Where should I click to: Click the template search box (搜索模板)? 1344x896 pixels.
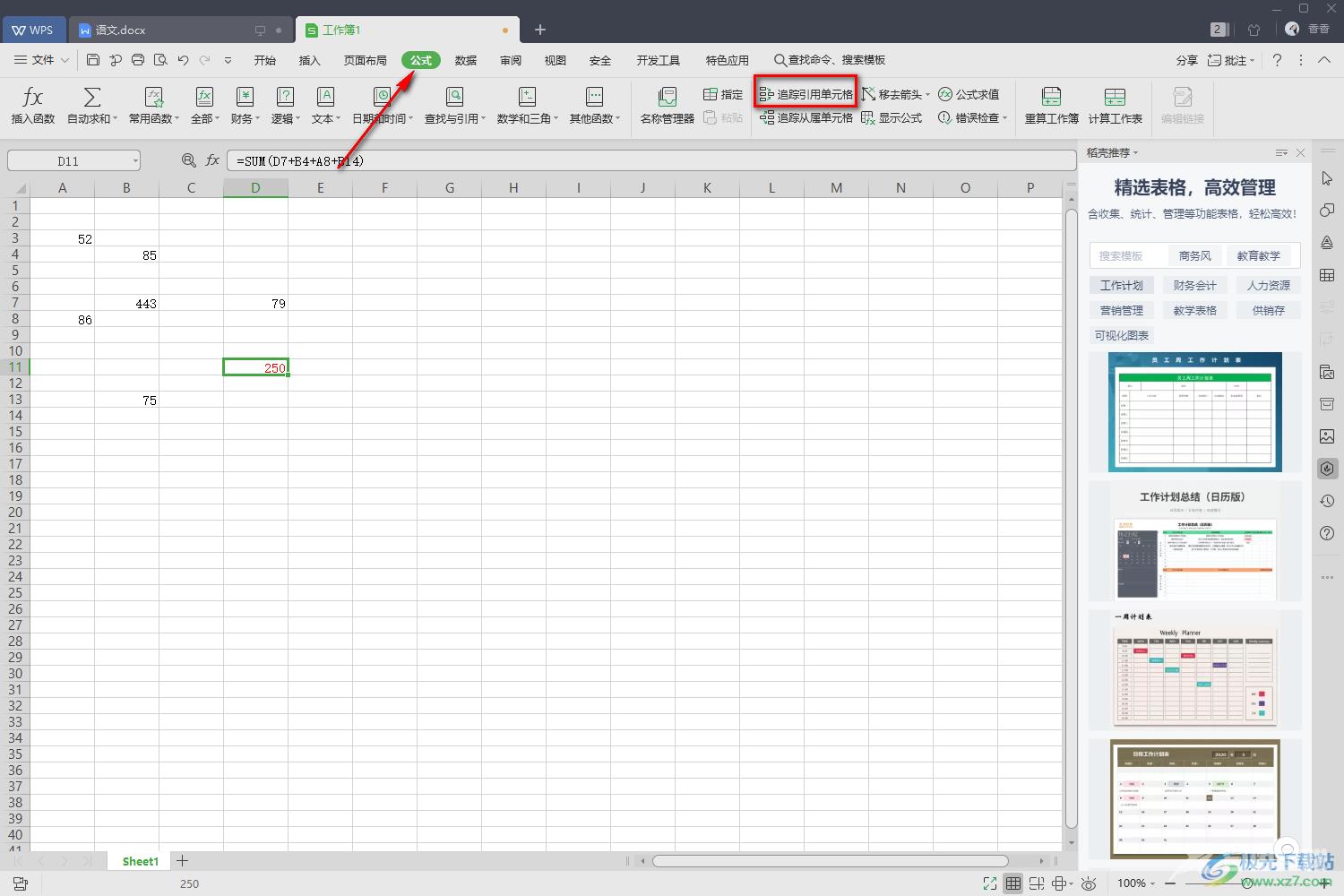point(1127,255)
